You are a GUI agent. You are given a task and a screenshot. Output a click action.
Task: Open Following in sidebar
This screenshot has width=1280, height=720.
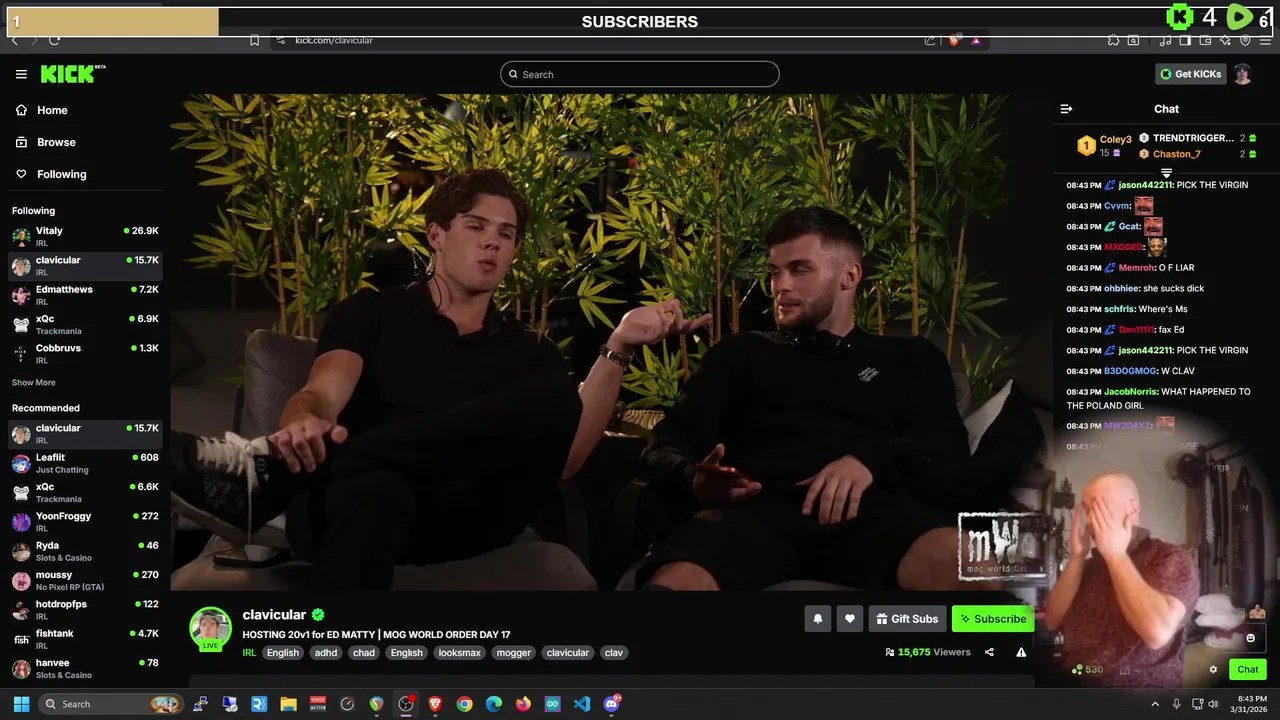[51, 174]
